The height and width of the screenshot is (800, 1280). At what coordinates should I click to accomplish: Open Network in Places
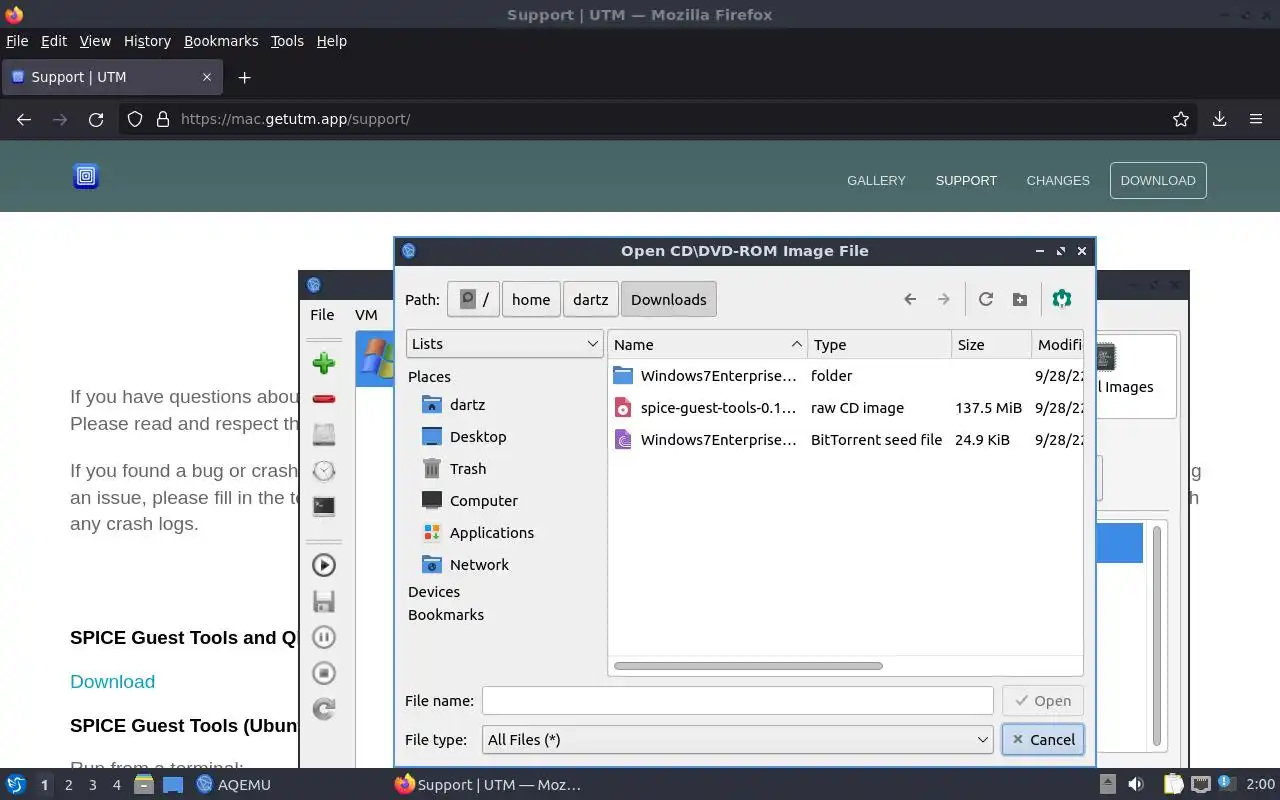click(479, 565)
